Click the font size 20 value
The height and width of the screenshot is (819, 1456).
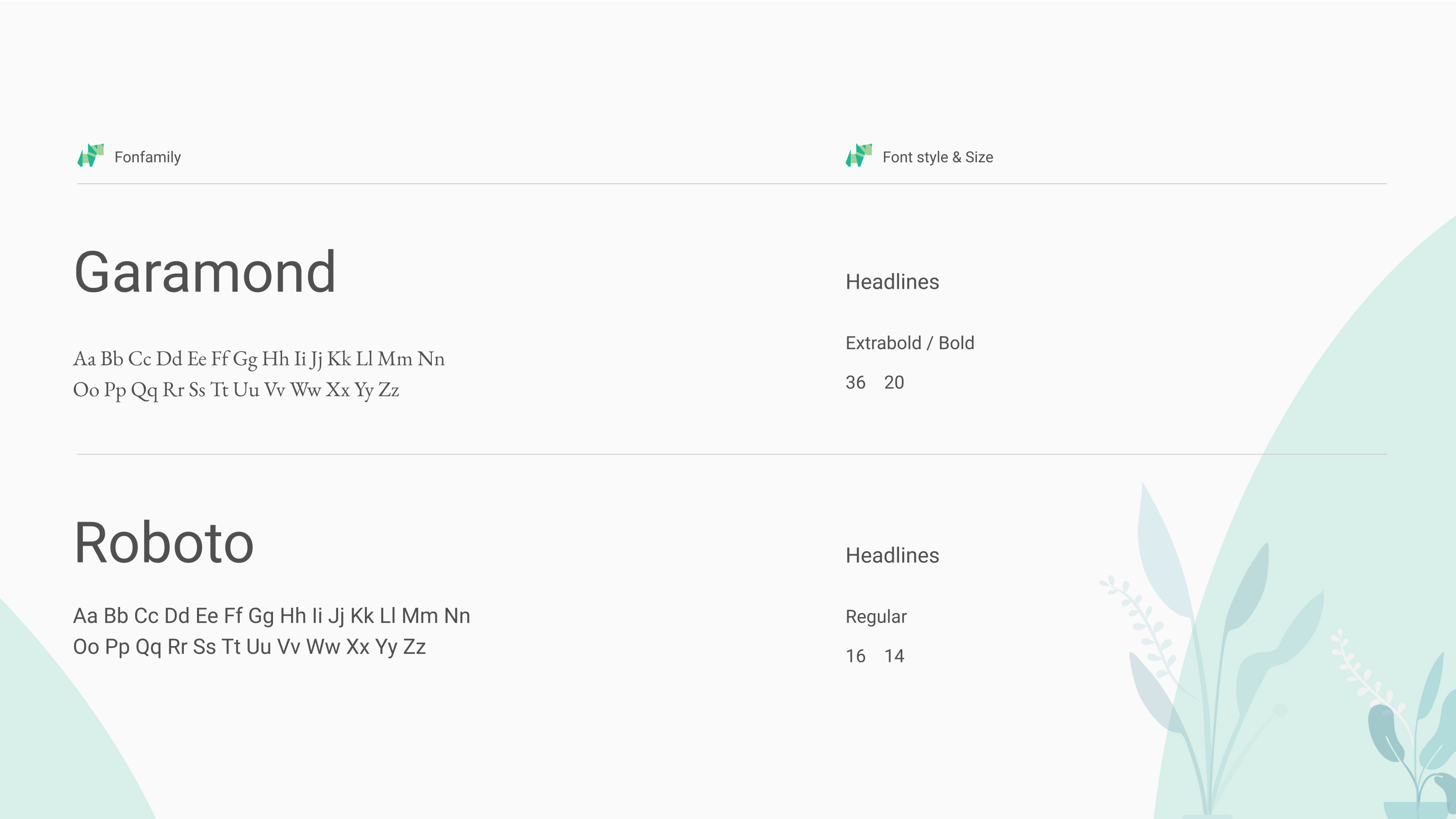(x=894, y=382)
